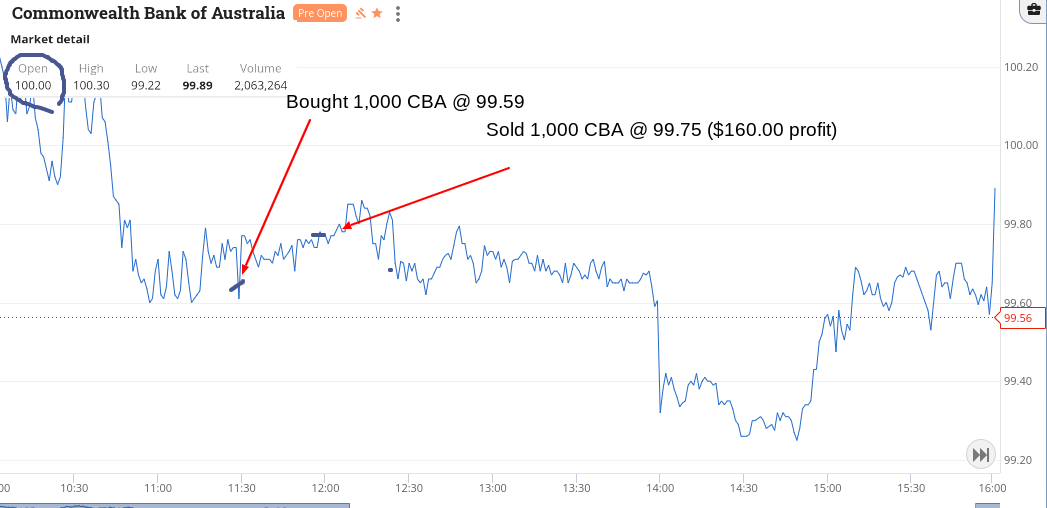Select the Open value 100.00
1047x508 pixels.
33,85
